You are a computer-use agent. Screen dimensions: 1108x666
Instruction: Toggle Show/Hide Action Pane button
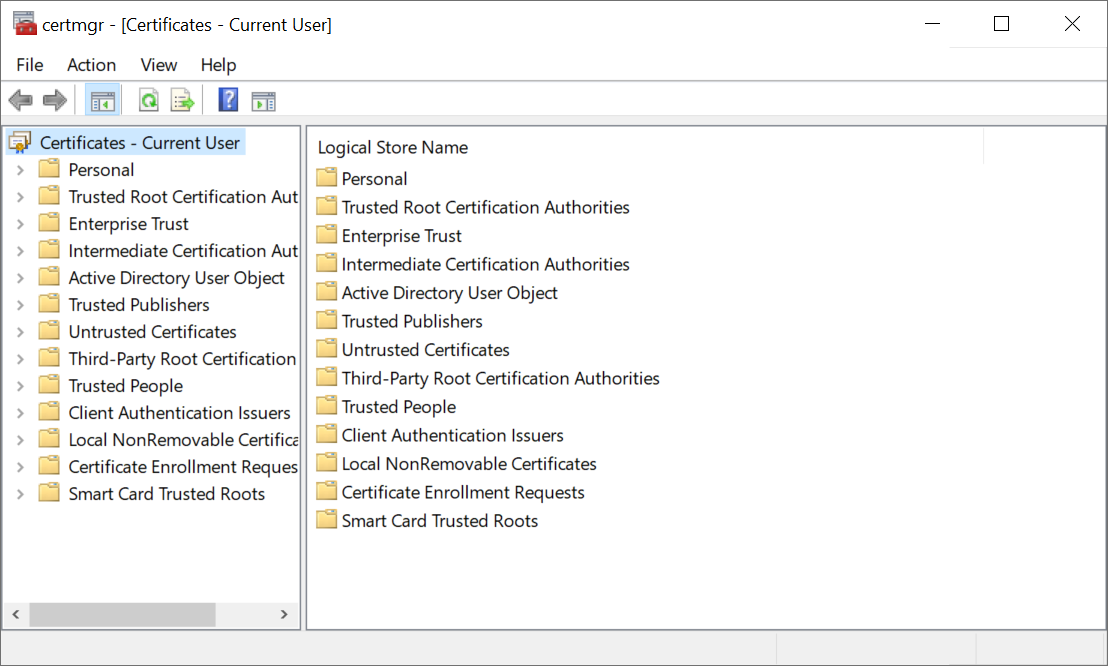(263, 101)
